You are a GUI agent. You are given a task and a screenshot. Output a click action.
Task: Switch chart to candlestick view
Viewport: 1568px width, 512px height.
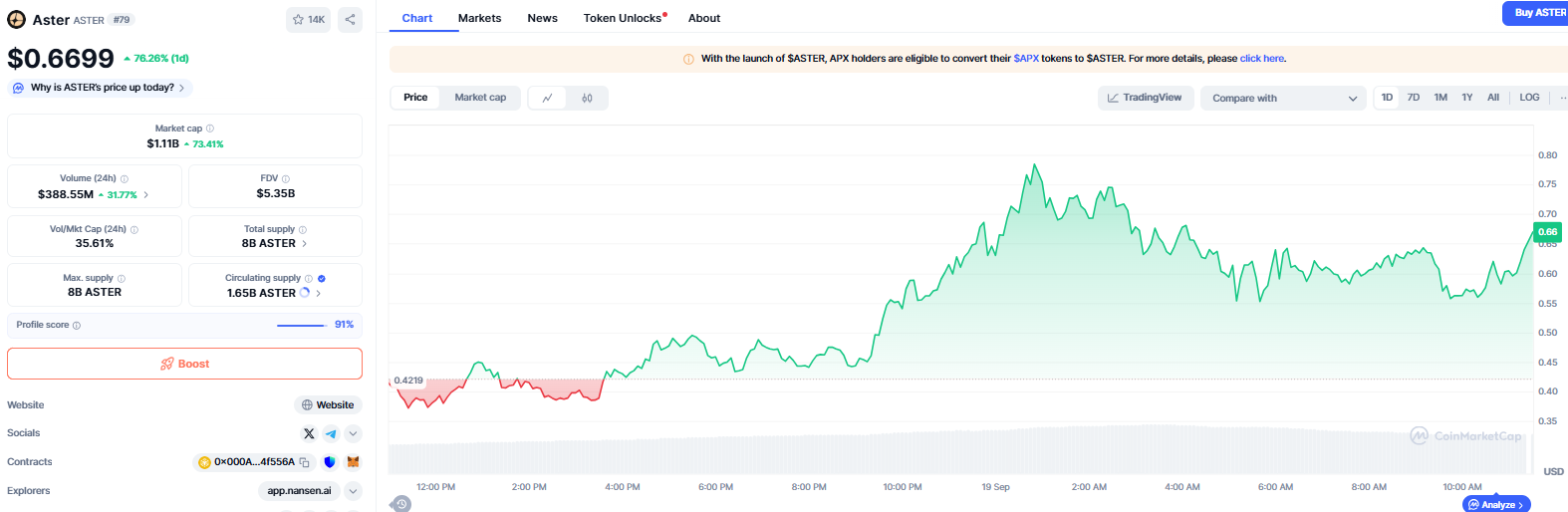[x=587, y=98]
